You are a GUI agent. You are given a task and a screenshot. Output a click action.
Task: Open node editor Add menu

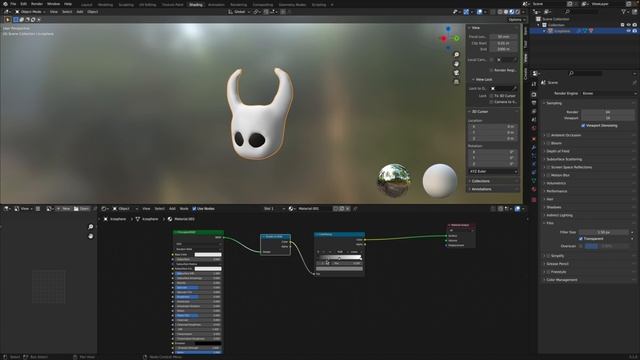pyautogui.click(x=172, y=209)
